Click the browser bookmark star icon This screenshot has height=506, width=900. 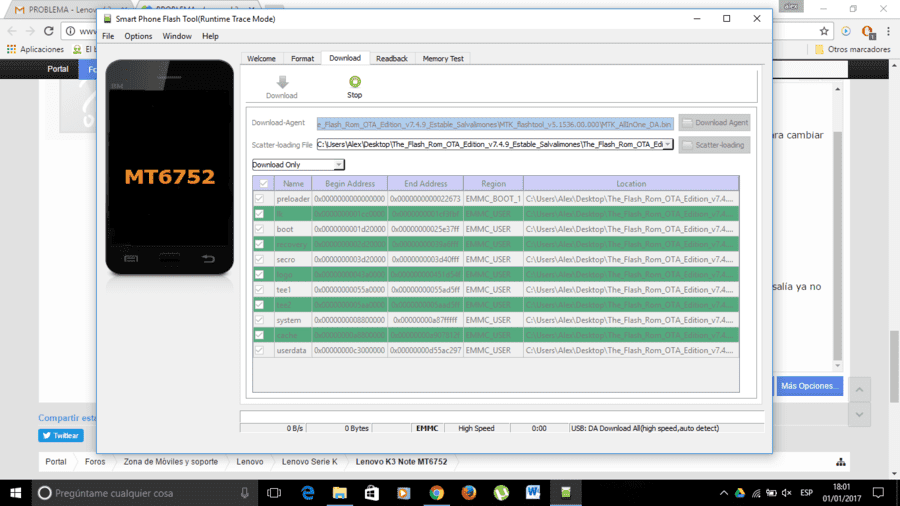click(824, 31)
